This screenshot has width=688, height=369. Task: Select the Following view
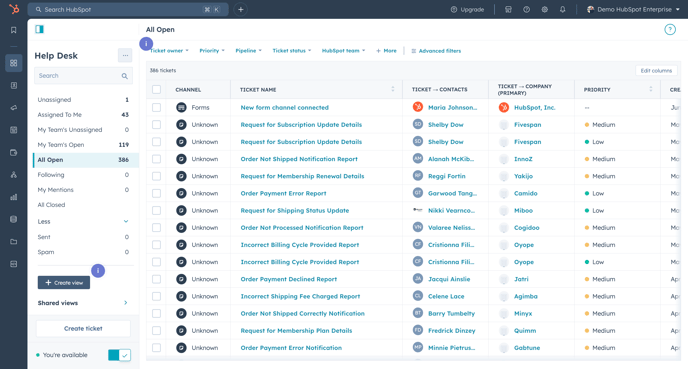tap(83, 175)
